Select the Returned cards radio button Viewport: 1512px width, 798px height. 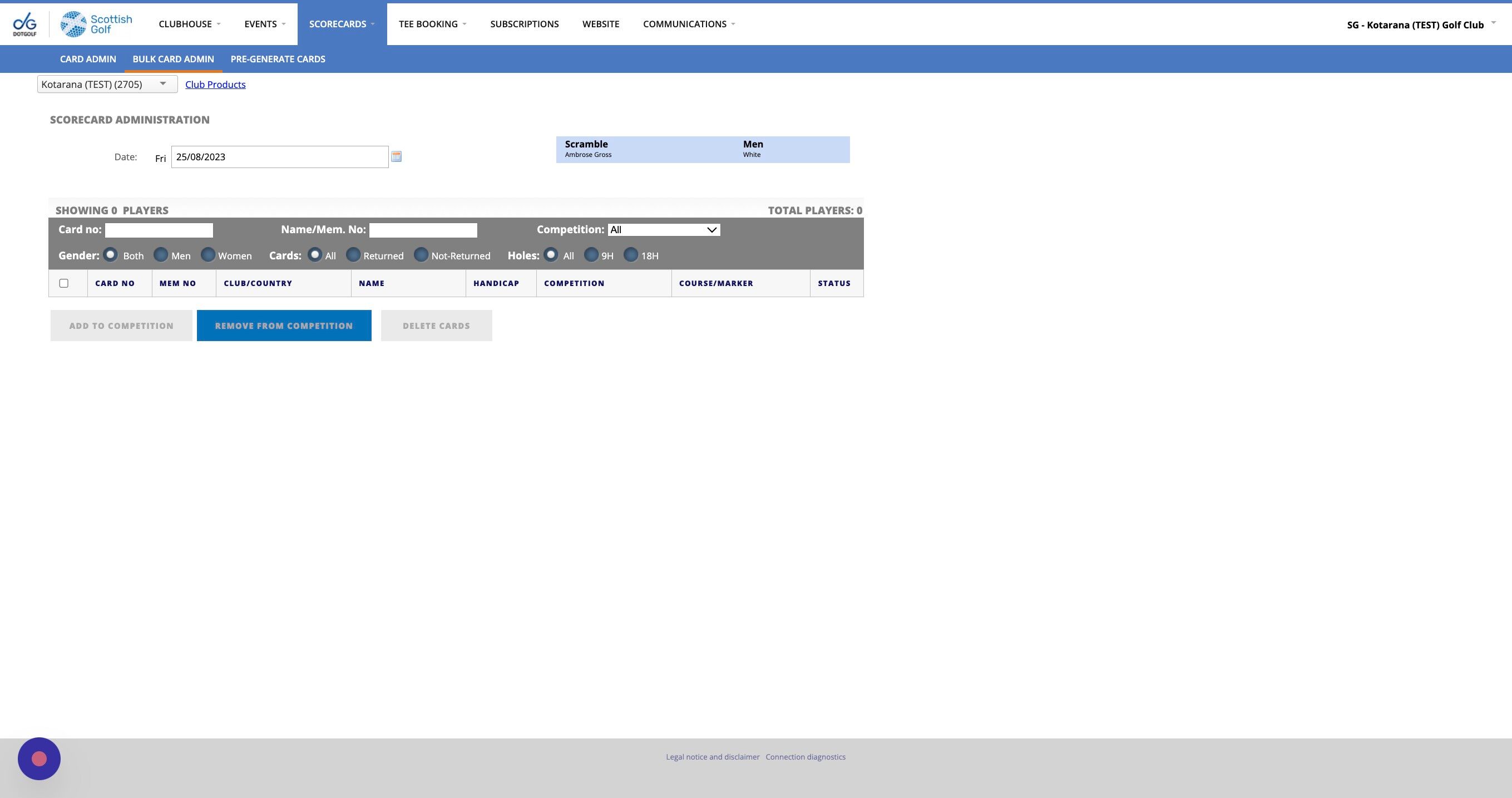click(353, 255)
